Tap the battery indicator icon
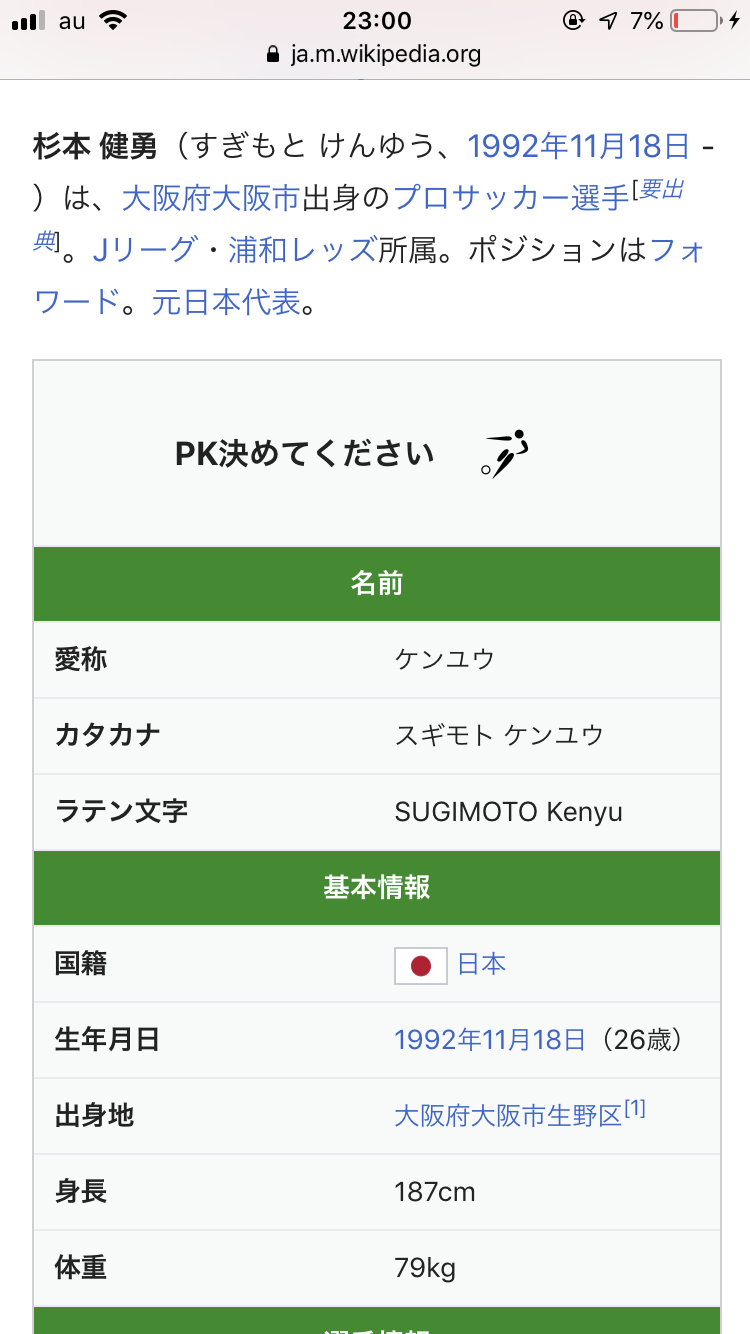The width and height of the screenshot is (750, 1334). (x=696, y=21)
